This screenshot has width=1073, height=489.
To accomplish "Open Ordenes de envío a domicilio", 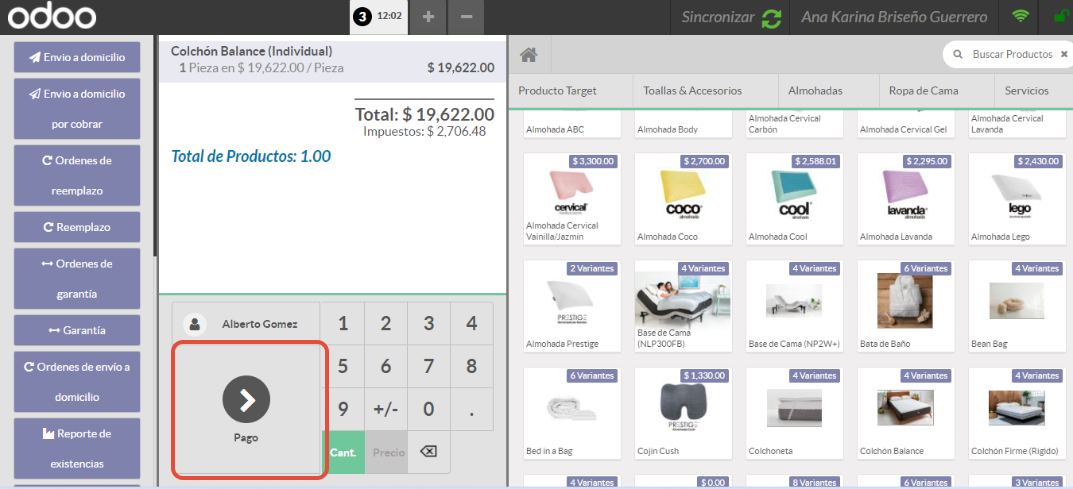I will [x=77, y=382].
